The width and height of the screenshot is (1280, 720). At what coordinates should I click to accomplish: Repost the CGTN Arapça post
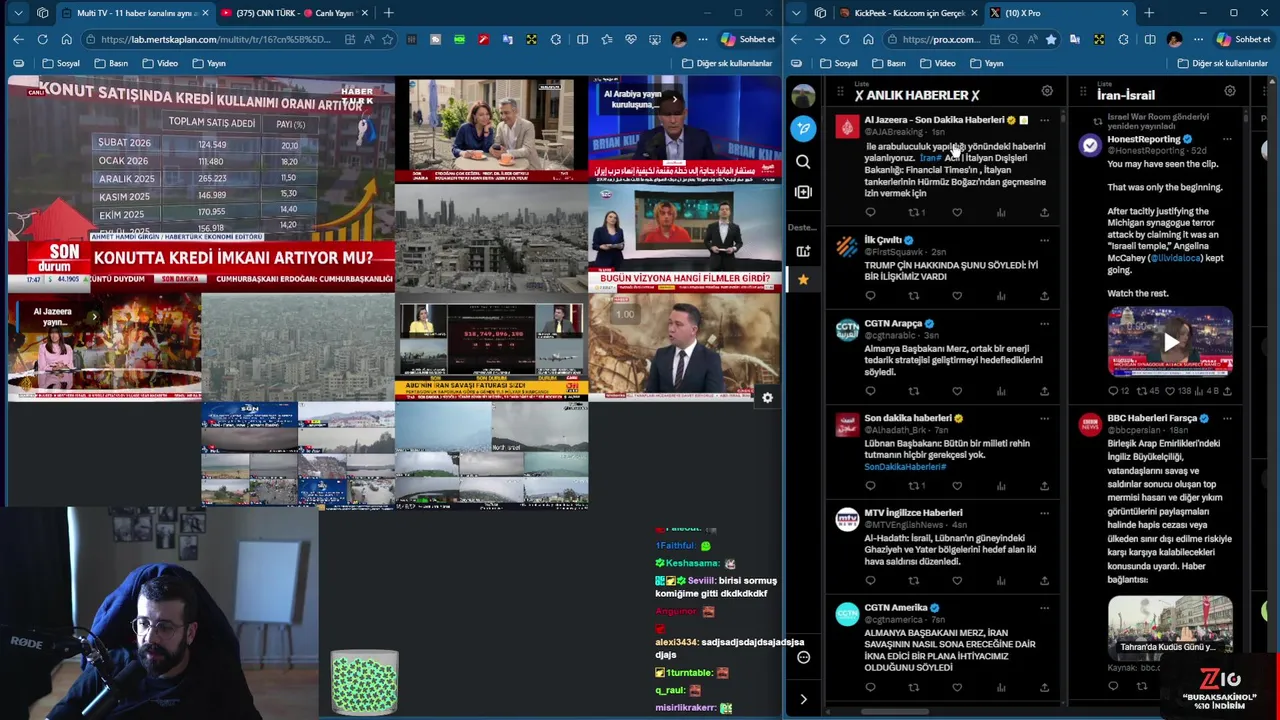pos(913,391)
